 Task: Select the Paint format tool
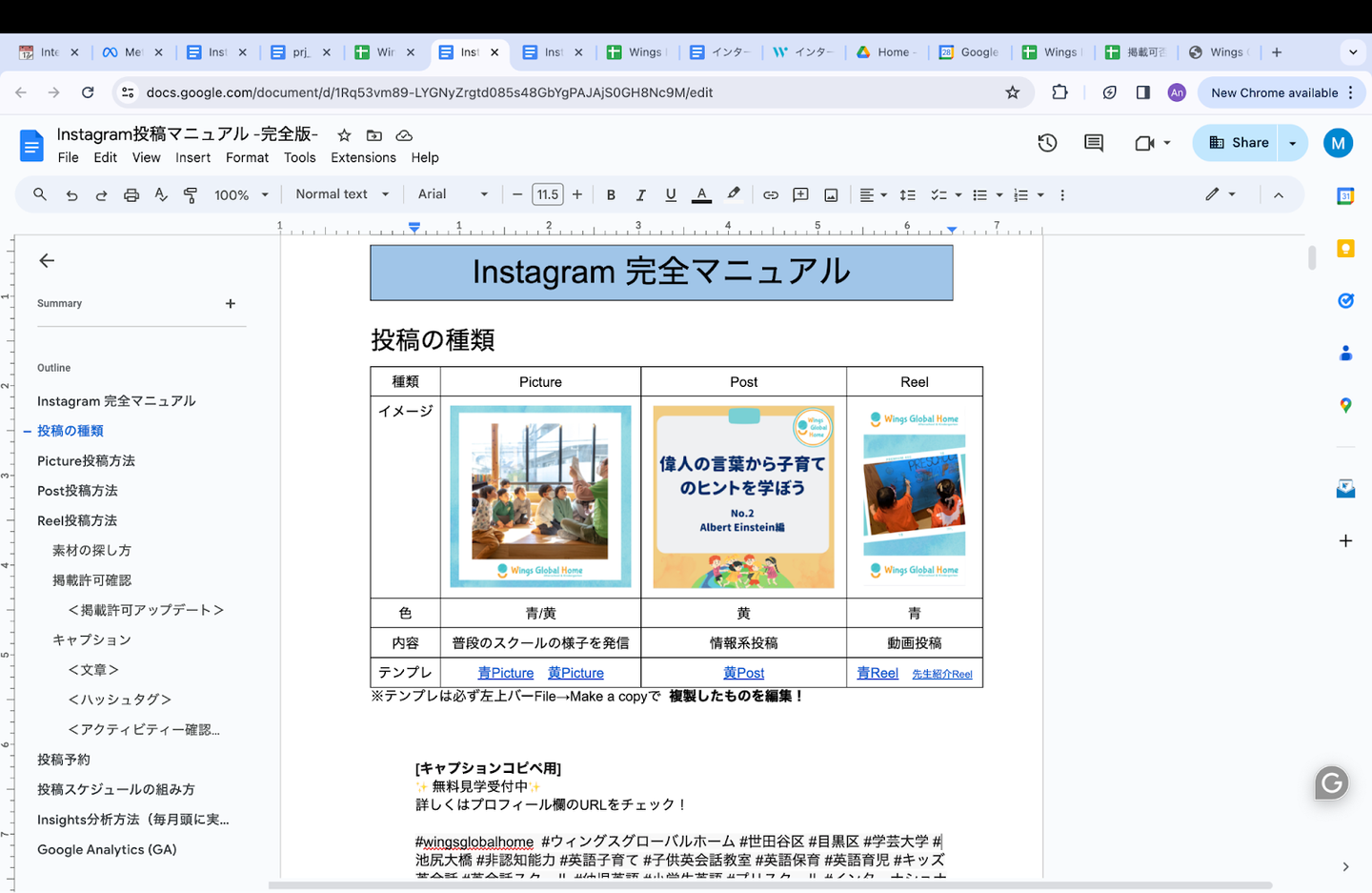coord(191,194)
